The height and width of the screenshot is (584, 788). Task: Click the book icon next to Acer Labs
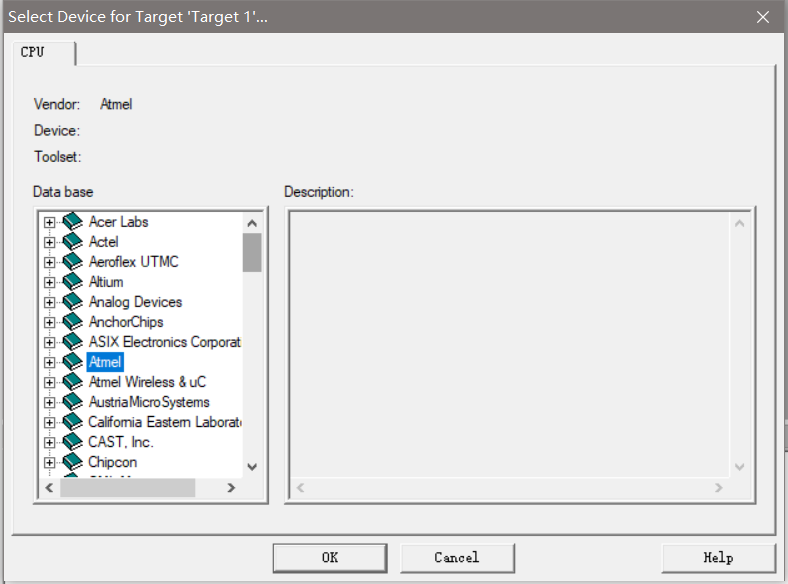pos(73,221)
